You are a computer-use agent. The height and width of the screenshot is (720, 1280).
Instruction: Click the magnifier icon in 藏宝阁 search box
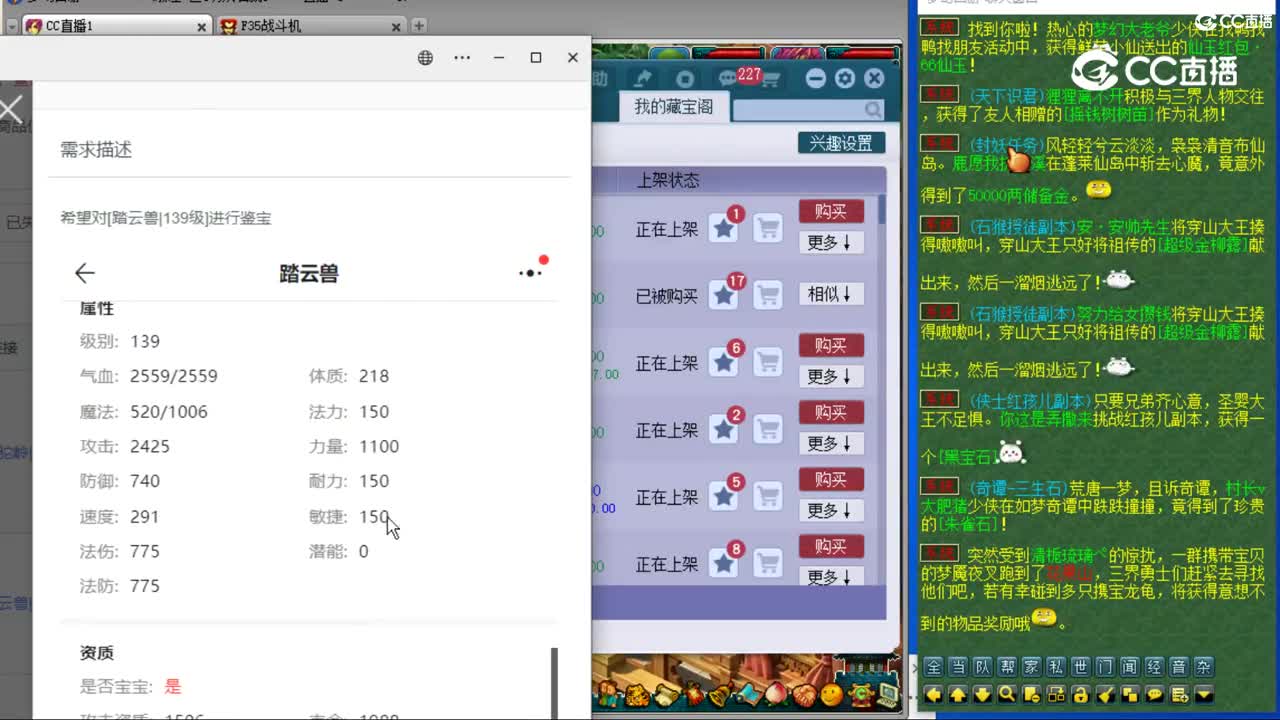[872, 110]
